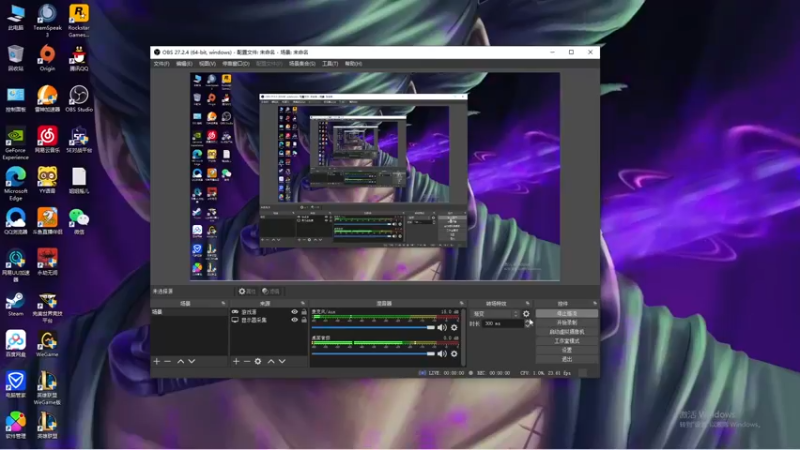
Task: Open the Recycle Bin desktop icon
Action: point(15,58)
